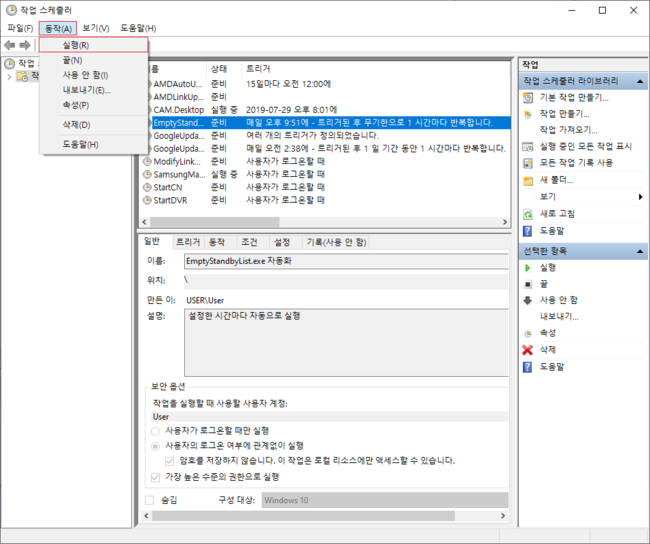Select 사용자가 로그온할 때만 실행 radio button

coord(154,430)
